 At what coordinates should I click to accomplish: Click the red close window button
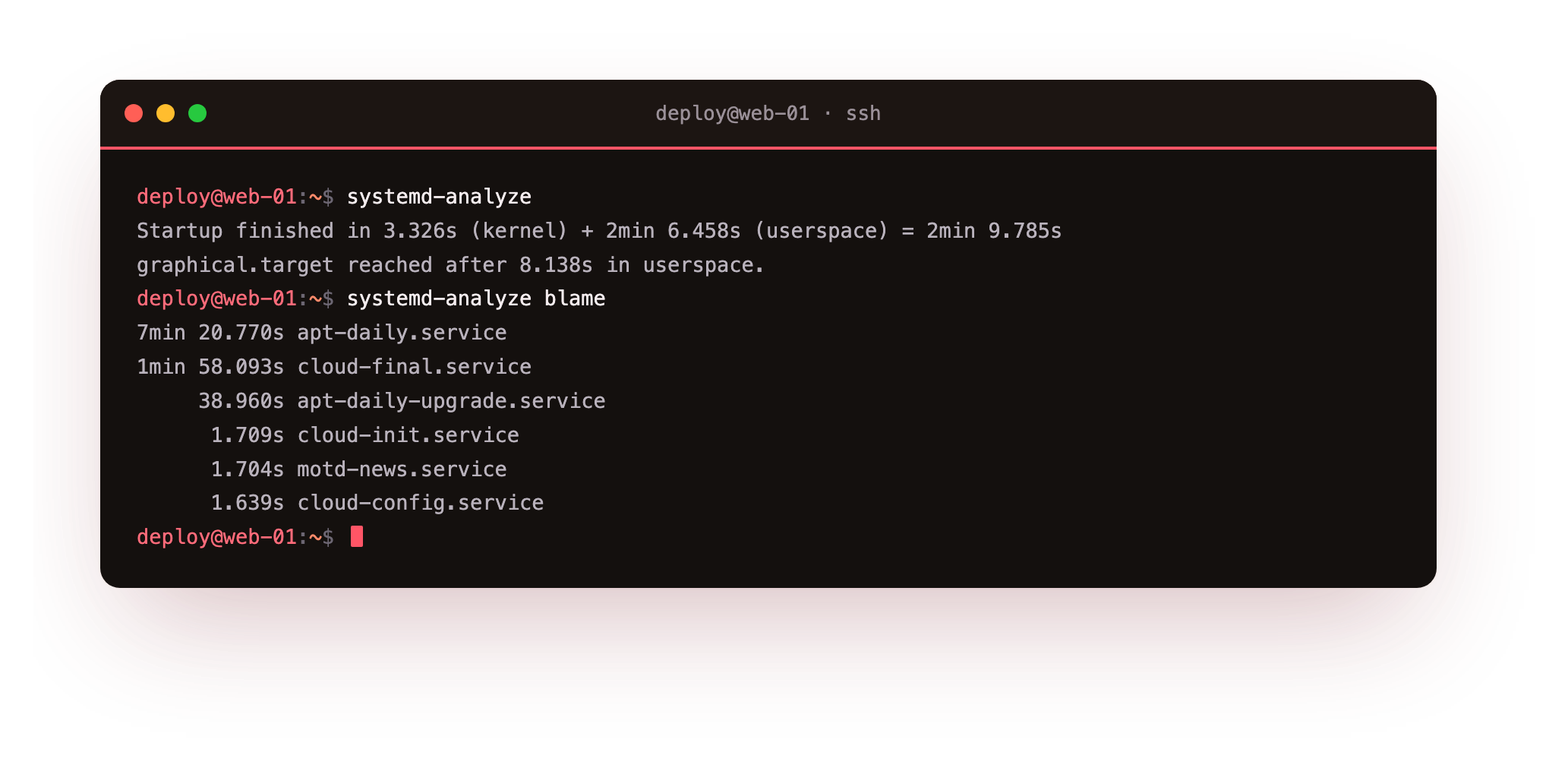tap(134, 113)
